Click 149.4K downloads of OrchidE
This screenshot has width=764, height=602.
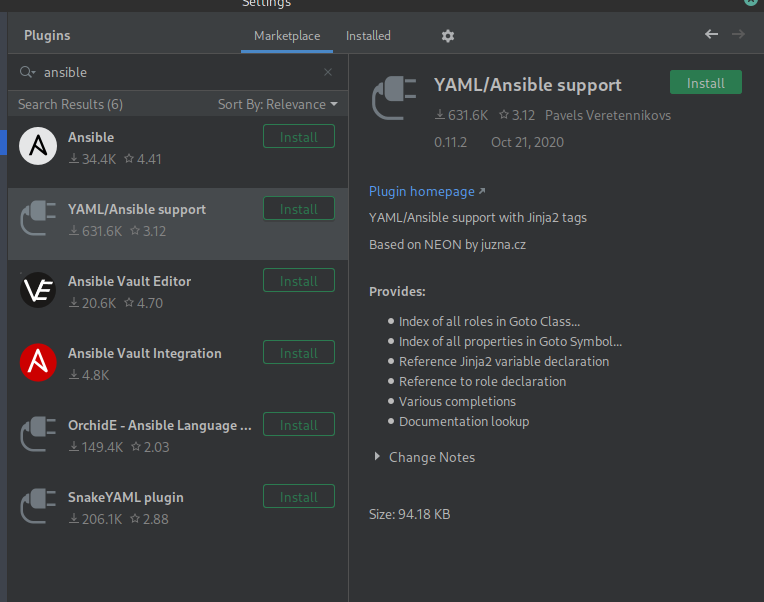point(96,448)
